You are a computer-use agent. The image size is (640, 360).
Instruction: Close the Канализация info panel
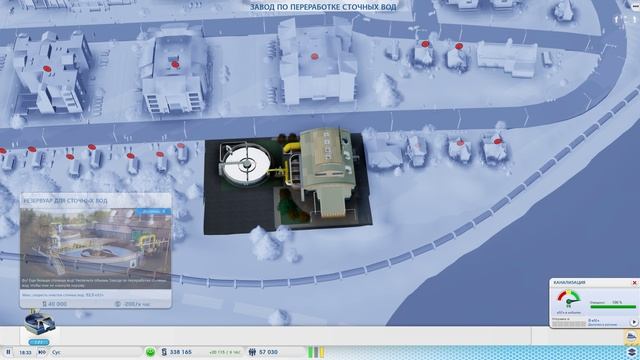(x=634, y=282)
